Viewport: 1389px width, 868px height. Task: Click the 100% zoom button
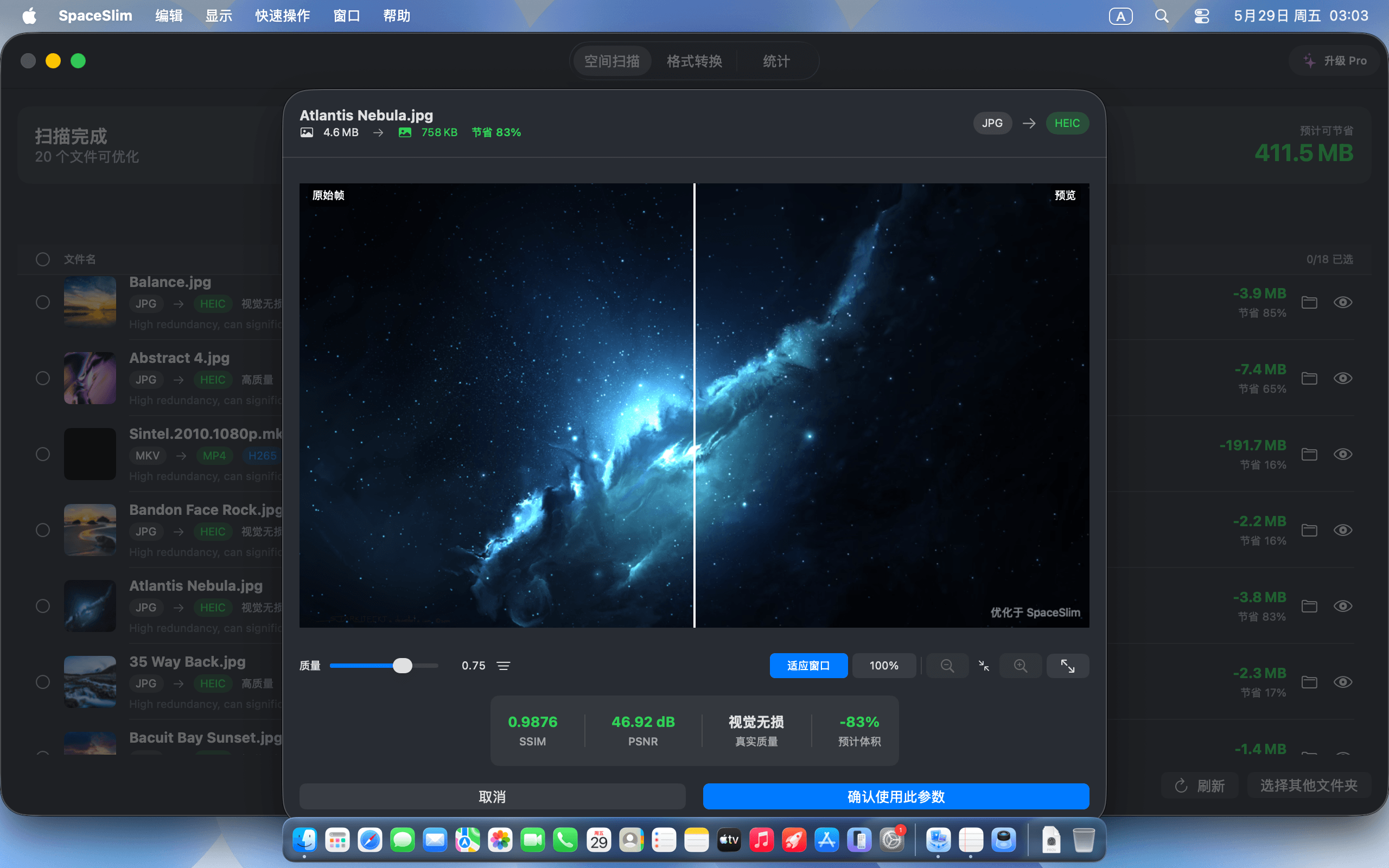[884, 665]
